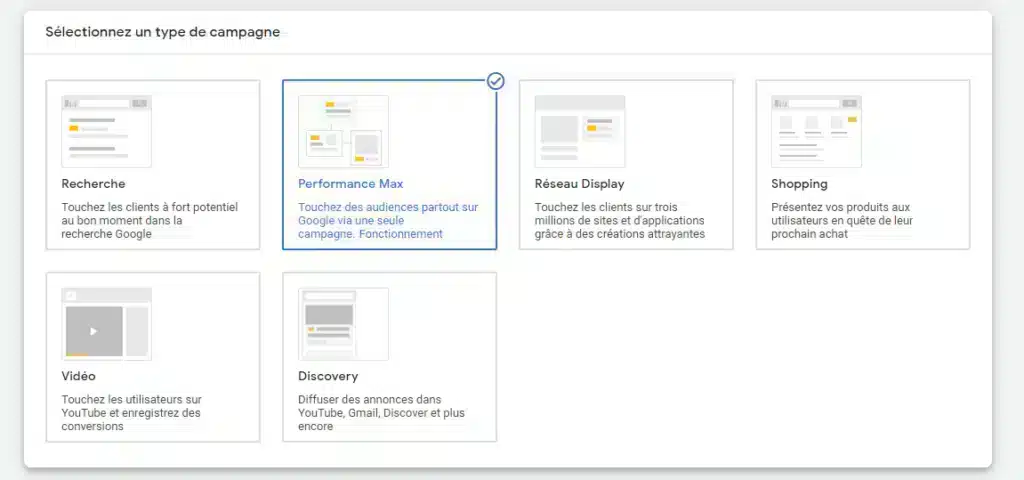Click the Shopping card title
1024x480 pixels.
[799, 184]
